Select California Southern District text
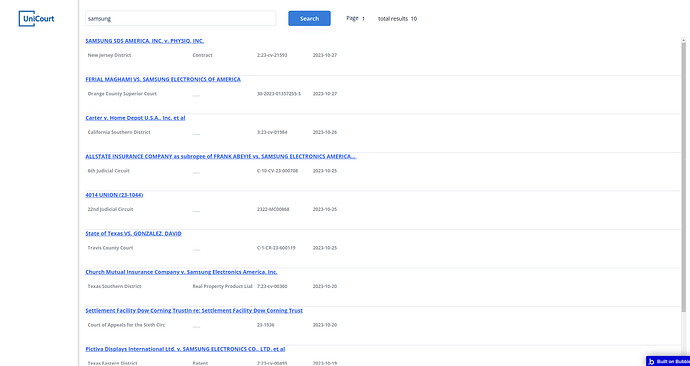This screenshot has height=366, width=690. pos(119,132)
